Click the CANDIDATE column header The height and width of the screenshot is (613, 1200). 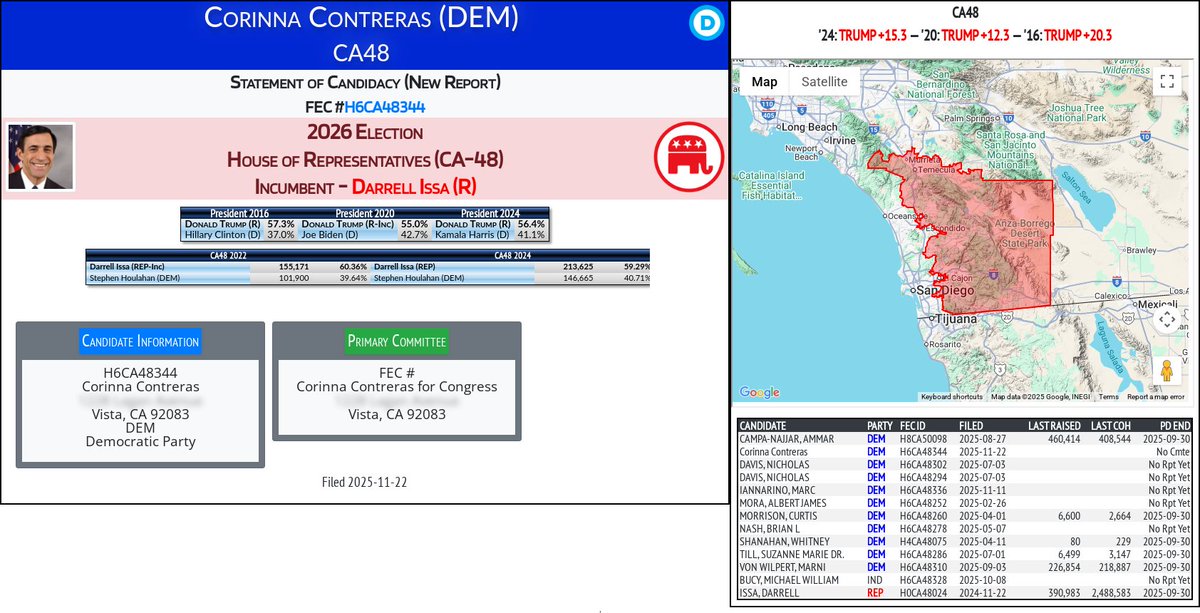pos(762,425)
